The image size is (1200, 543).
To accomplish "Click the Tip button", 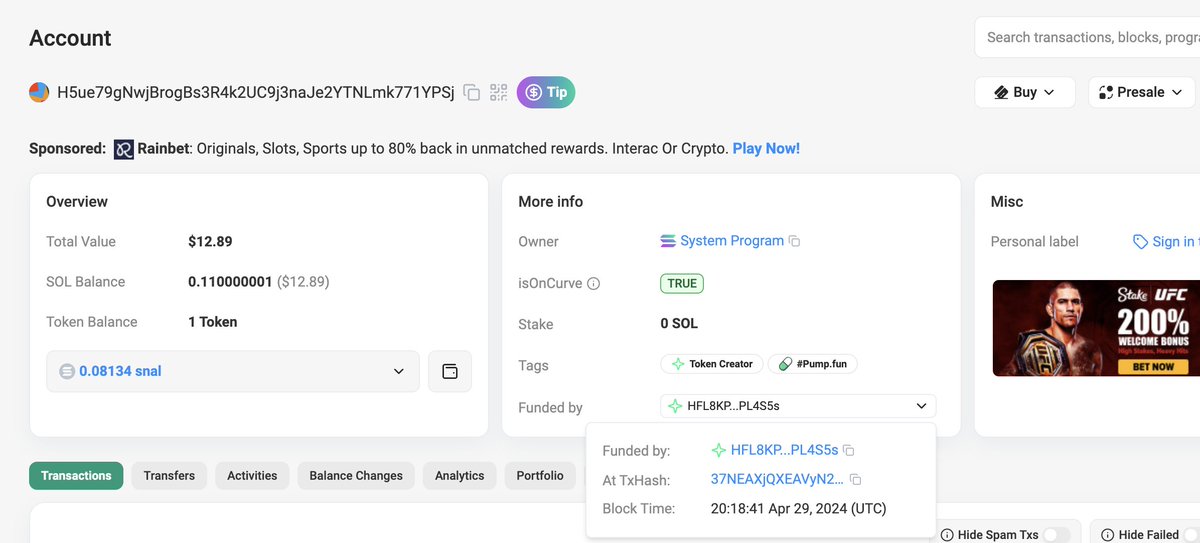I will pos(546,92).
